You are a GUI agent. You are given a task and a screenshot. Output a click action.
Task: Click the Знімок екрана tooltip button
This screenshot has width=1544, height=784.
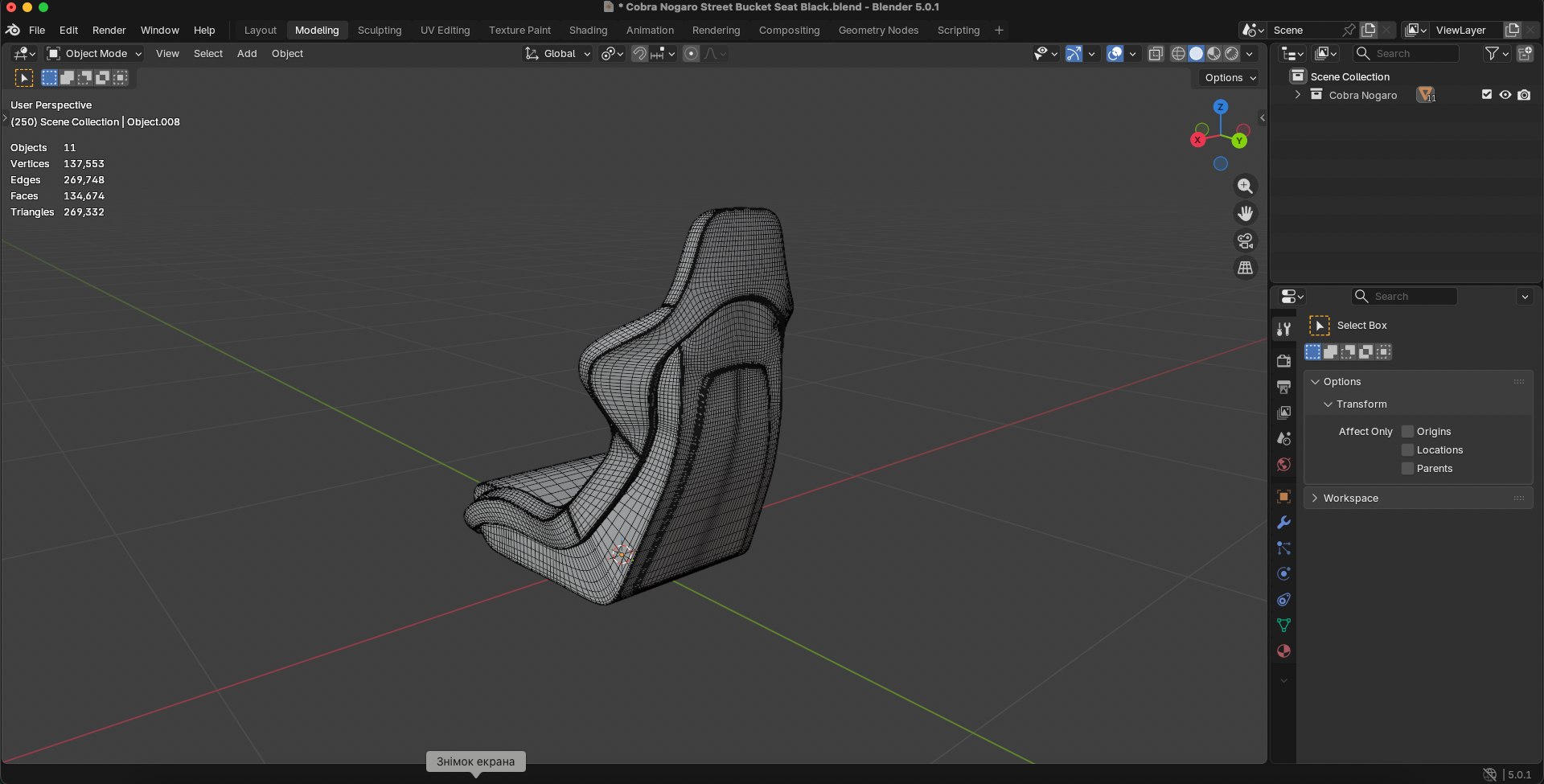[x=475, y=761]
